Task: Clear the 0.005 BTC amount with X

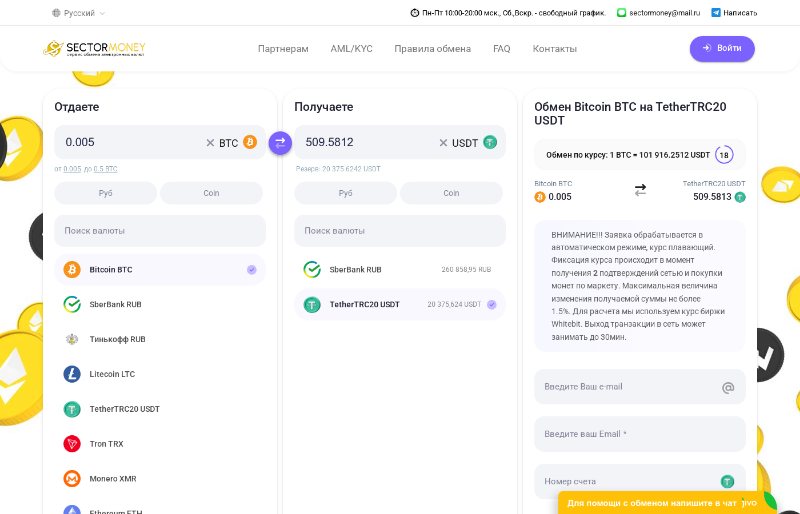Action: (x=210, y=143)
